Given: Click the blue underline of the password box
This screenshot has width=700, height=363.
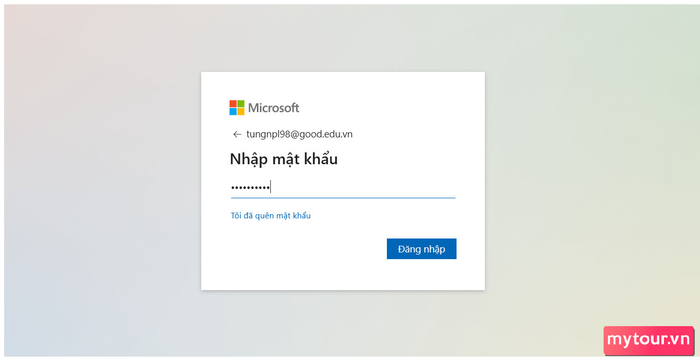Looking at the screenshot, I should (343, 197).
